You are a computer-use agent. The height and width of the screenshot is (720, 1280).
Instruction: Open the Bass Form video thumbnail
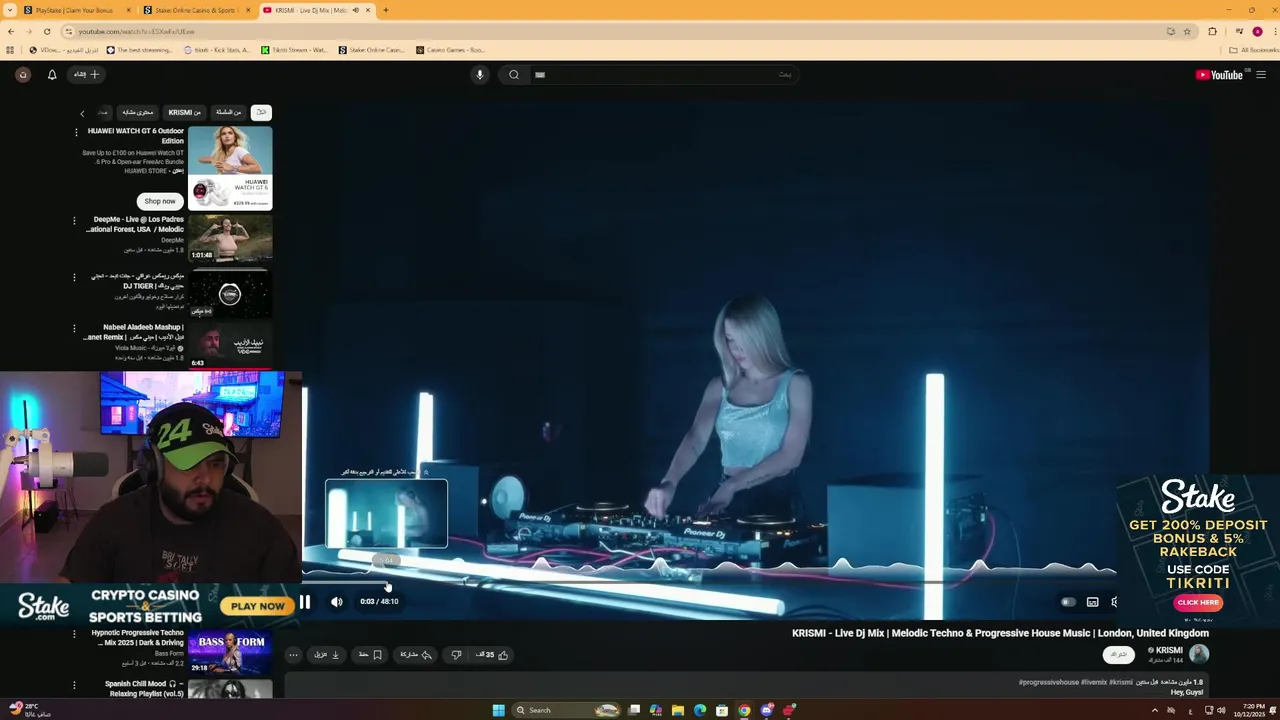point(230,652)
